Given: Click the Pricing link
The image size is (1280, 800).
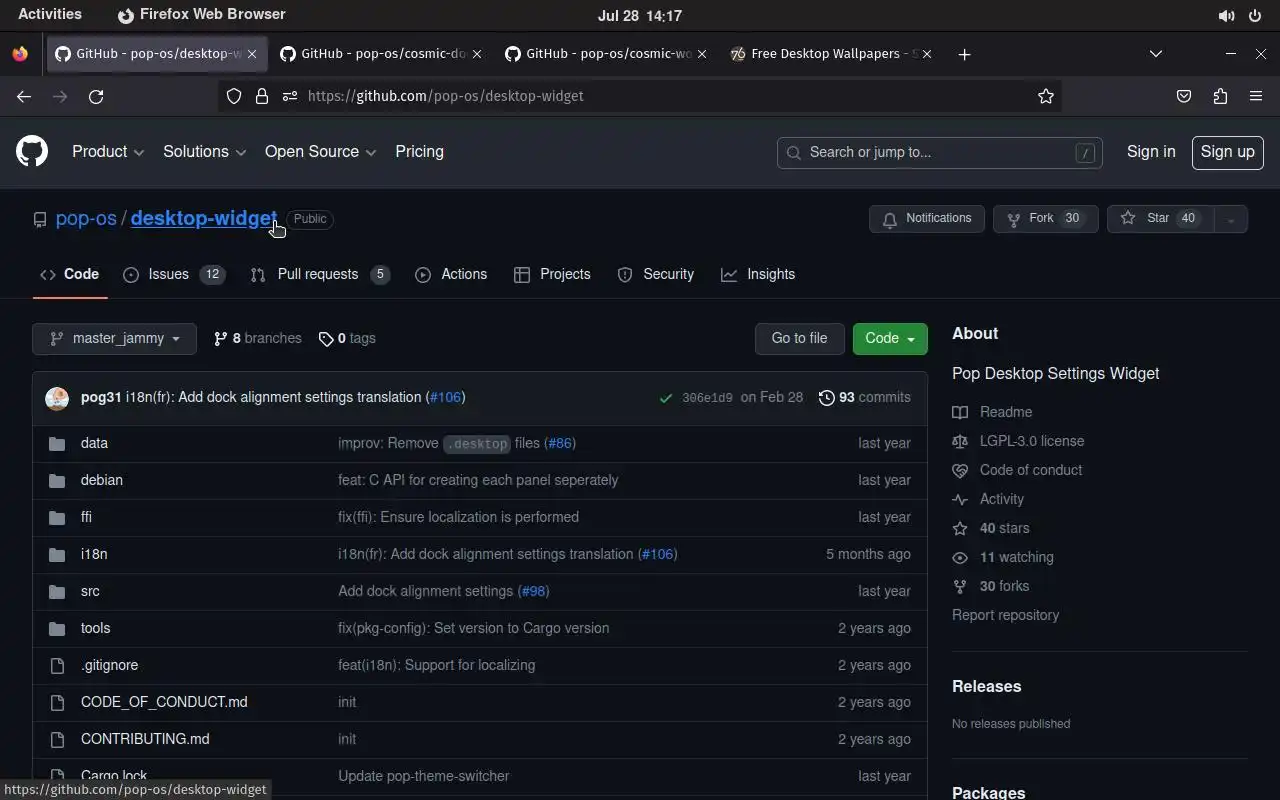Looking at the screenshot, I should tap(419, 152).
